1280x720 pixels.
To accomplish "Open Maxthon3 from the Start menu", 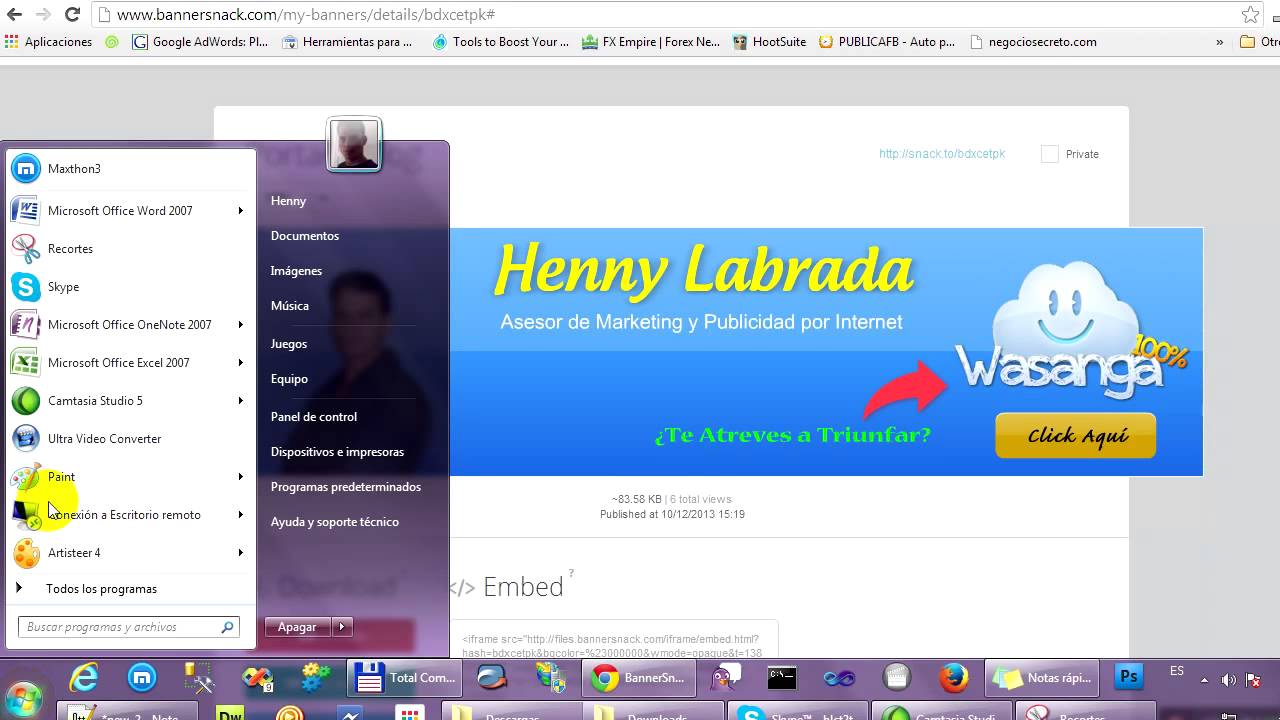I will (130, 169).
